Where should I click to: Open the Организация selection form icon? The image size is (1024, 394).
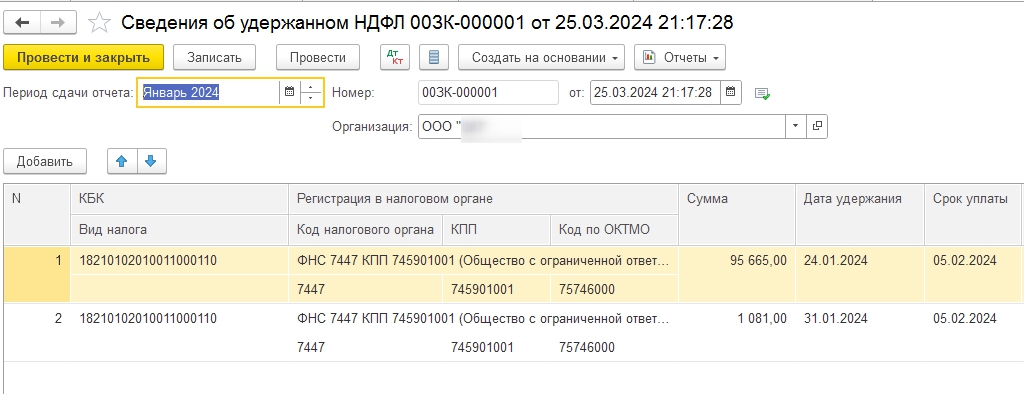pos(816,126)
